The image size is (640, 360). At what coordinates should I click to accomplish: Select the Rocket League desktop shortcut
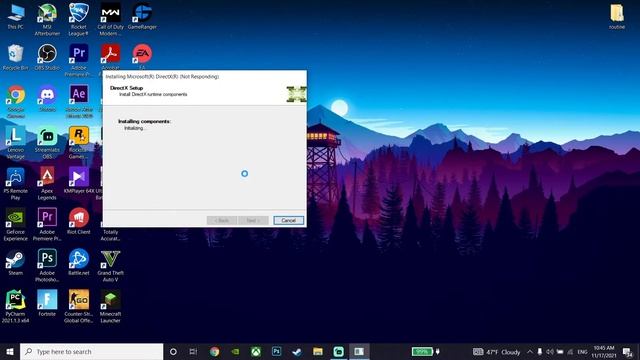pos(79,20)
